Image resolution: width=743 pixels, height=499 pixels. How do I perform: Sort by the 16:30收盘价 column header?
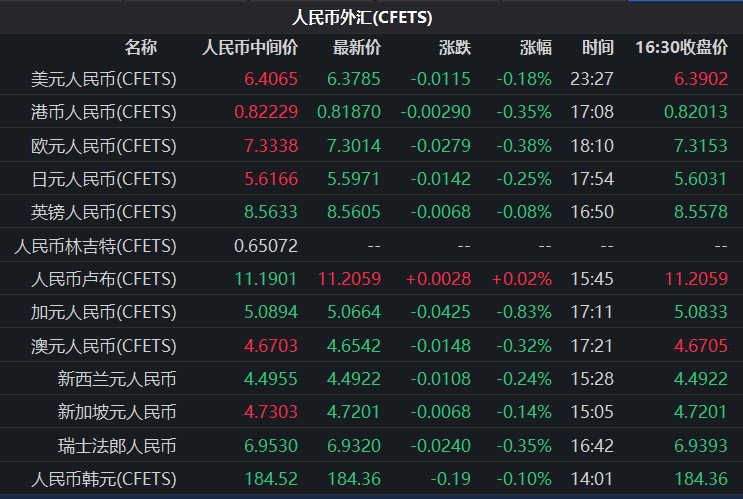pyautogui.click(x=681, y=47)
